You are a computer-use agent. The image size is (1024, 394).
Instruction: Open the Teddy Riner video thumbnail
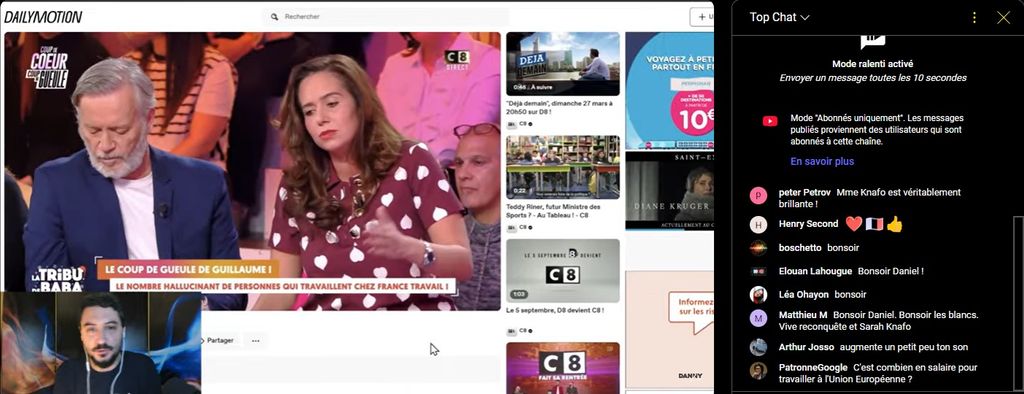[563, 167]
